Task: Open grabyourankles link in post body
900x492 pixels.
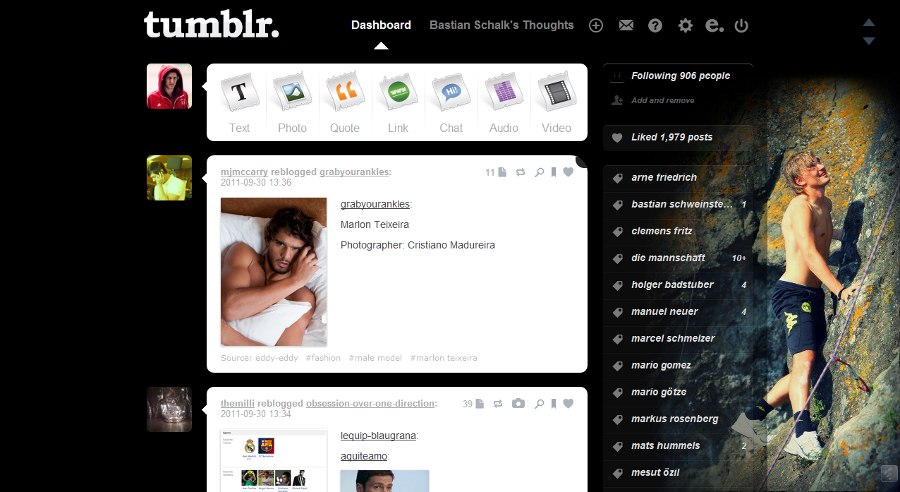Action: click(x=375, y=204)
